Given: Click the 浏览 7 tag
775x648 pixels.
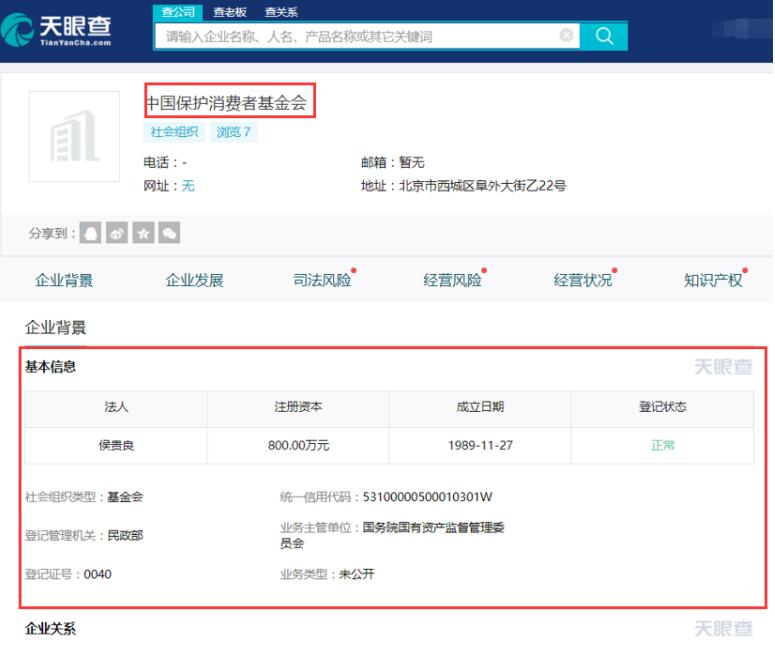Looking at the screenshot, I should (x=233, y=132).
